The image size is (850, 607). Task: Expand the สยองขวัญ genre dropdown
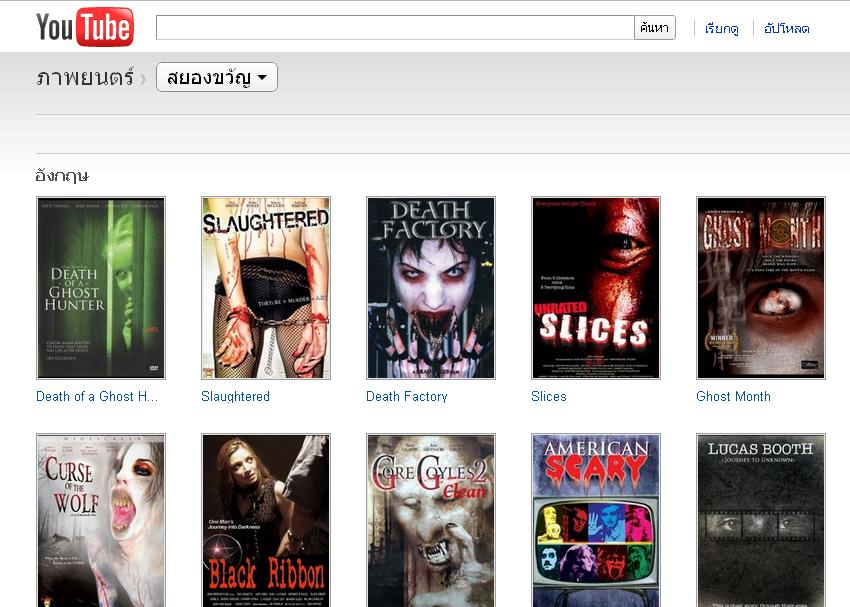point(216,77)
